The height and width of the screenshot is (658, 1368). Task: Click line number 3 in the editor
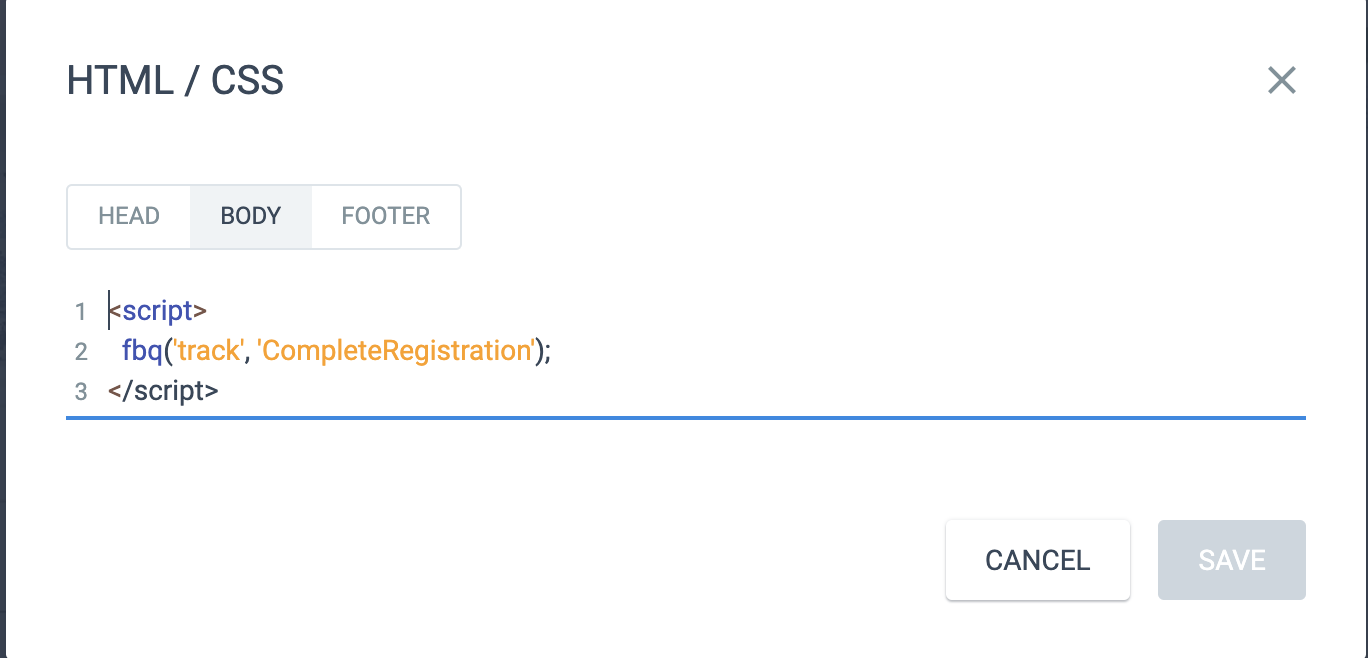(81, 390)
